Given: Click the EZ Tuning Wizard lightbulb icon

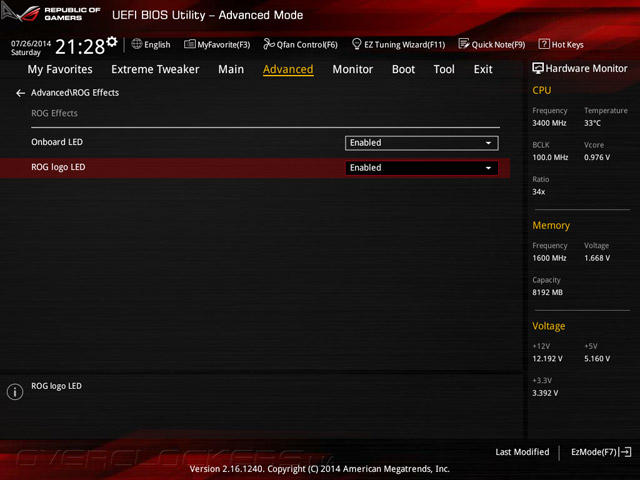Looking at the screenshot, I should point(356,44).
